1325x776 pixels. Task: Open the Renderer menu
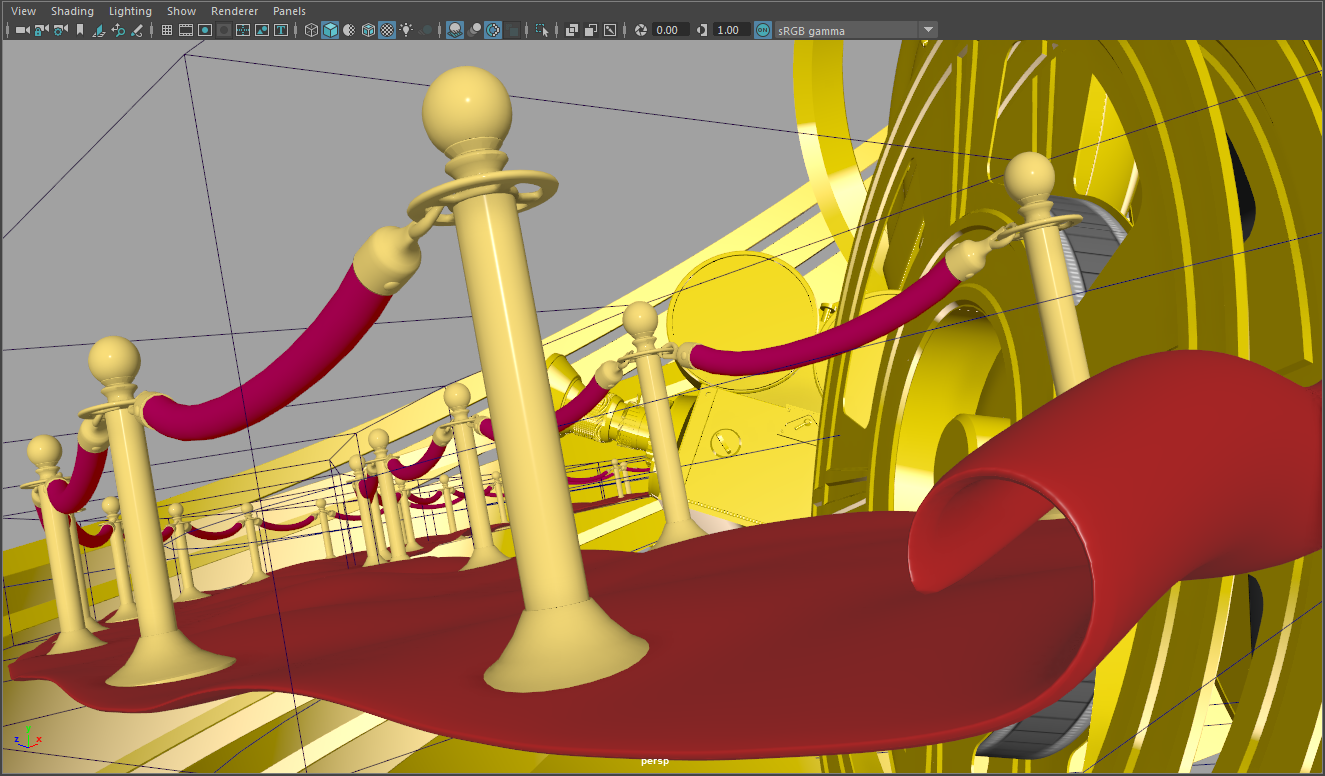click(234, 11)
